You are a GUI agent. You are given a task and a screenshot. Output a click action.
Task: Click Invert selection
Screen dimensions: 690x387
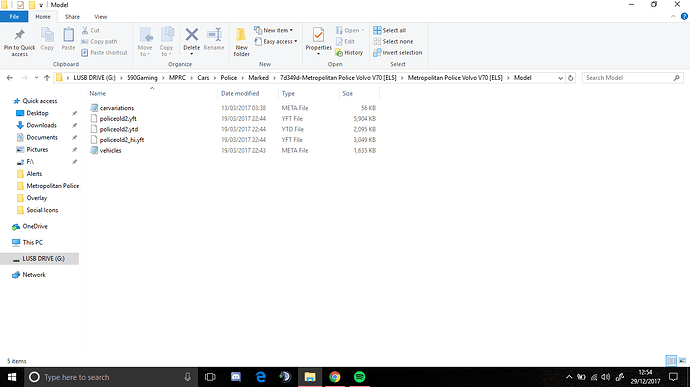click(398, 52)
